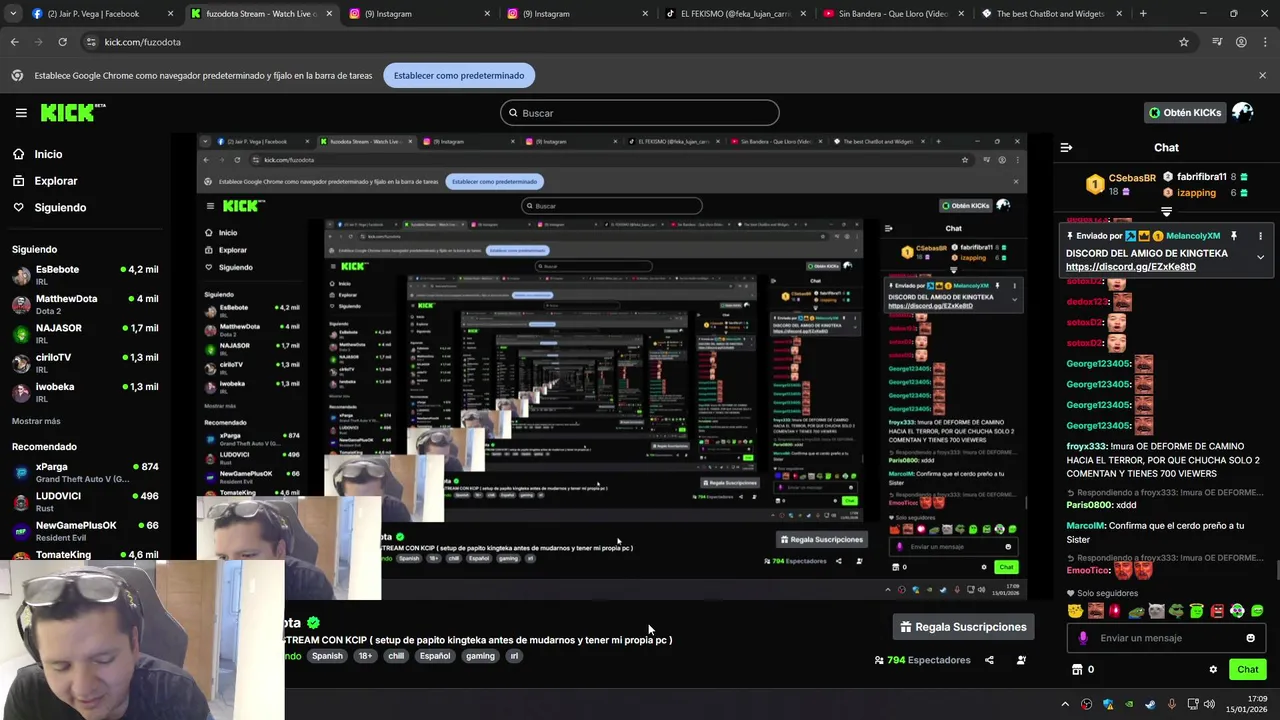Click the Establecer como predeterminado button
This screenshot has height=720, width=1280.
(x=459, y=76)
